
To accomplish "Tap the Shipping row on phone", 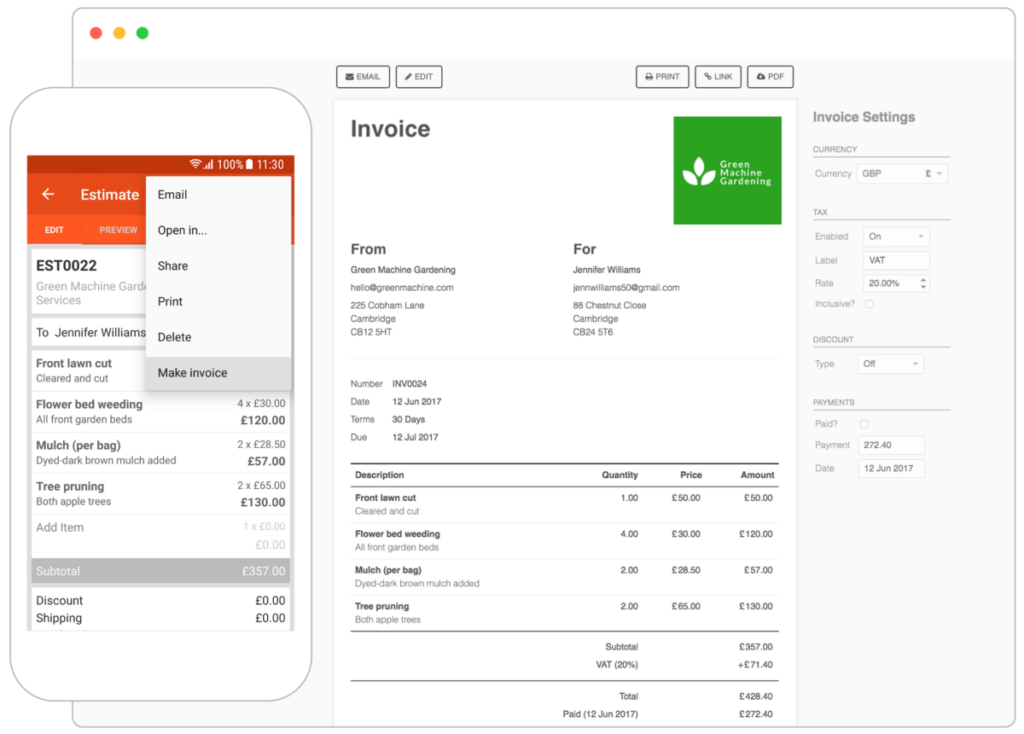I will pyautogui.click(x=161, y=618).
